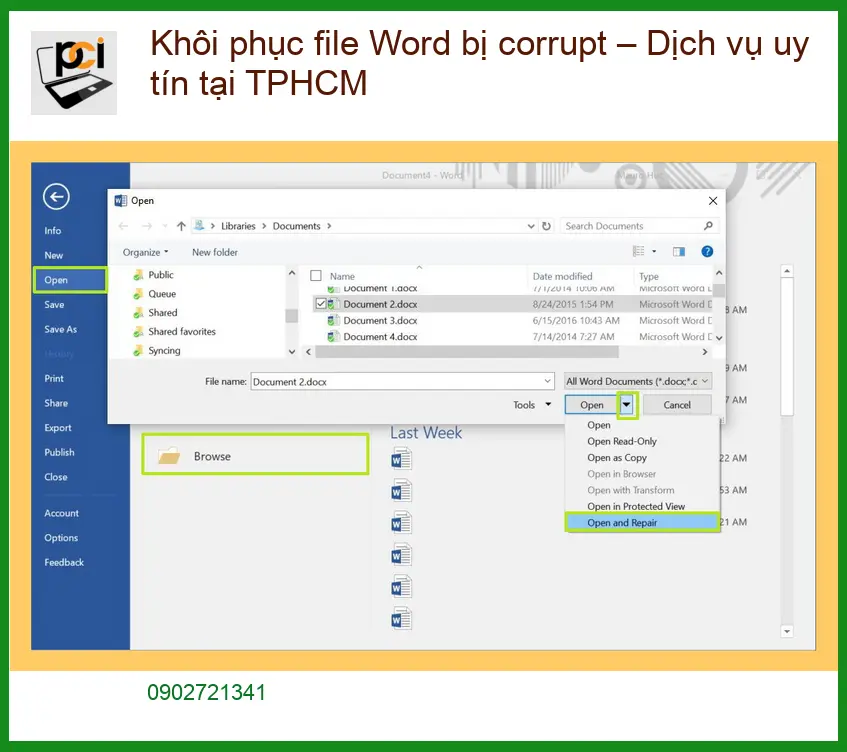Click the Word icon in Open dialog title

point(120,200)
